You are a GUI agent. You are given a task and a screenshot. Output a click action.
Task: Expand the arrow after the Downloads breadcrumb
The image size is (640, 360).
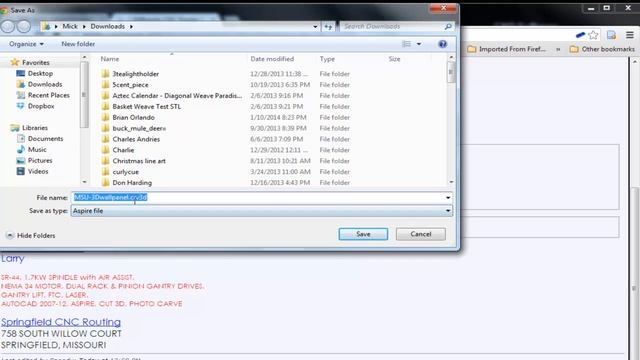click(131, 27)
